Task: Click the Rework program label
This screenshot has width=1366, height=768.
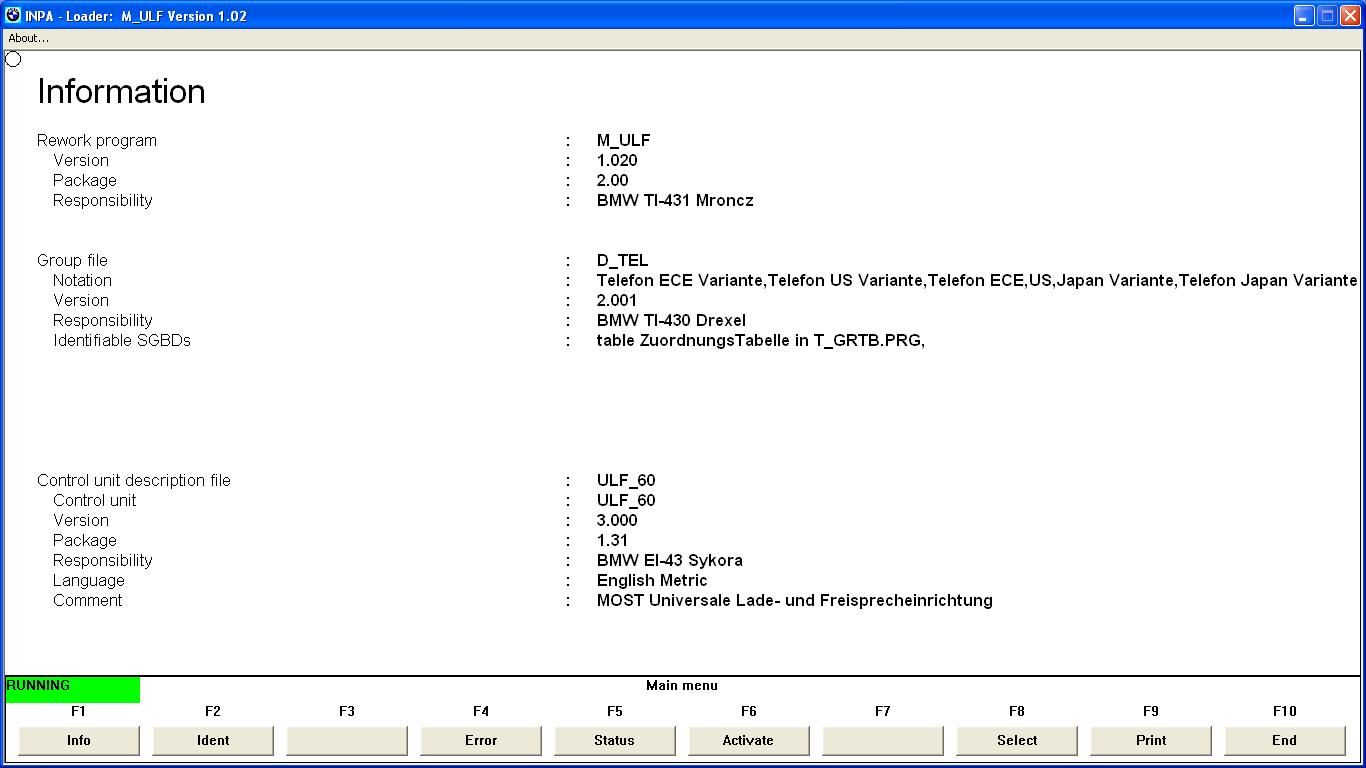Action: pyautogui.click(x=97, y=141)
